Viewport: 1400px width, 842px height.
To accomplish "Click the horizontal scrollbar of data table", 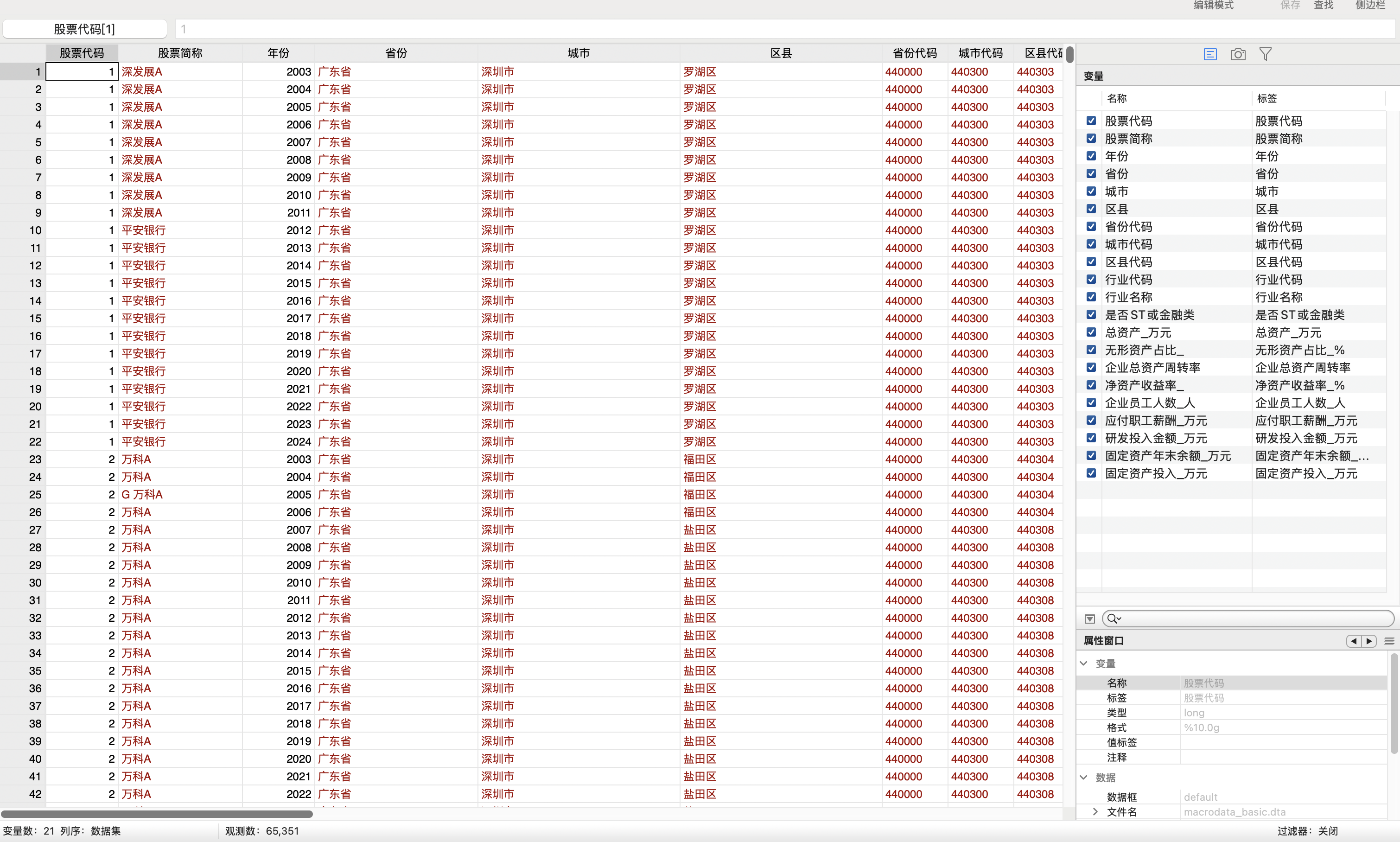I will click(157, 814).
